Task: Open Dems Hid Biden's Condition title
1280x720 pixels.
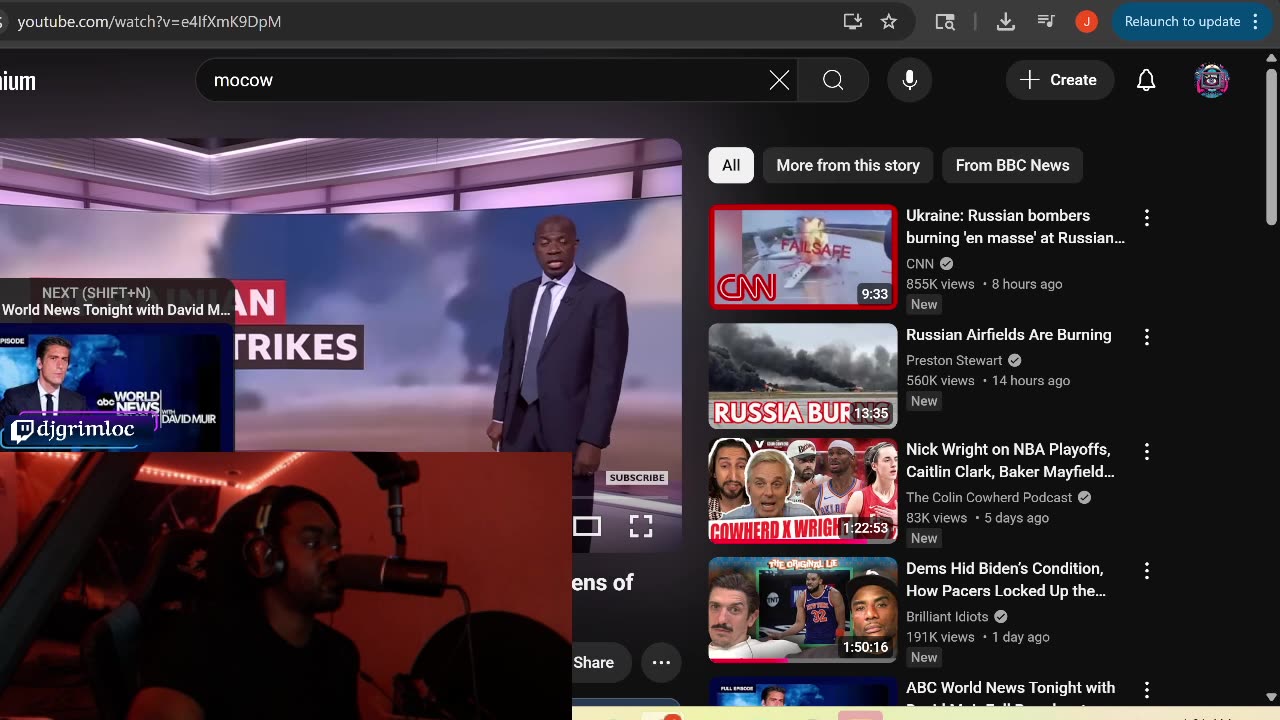Action: click(x=1006, y=580)
